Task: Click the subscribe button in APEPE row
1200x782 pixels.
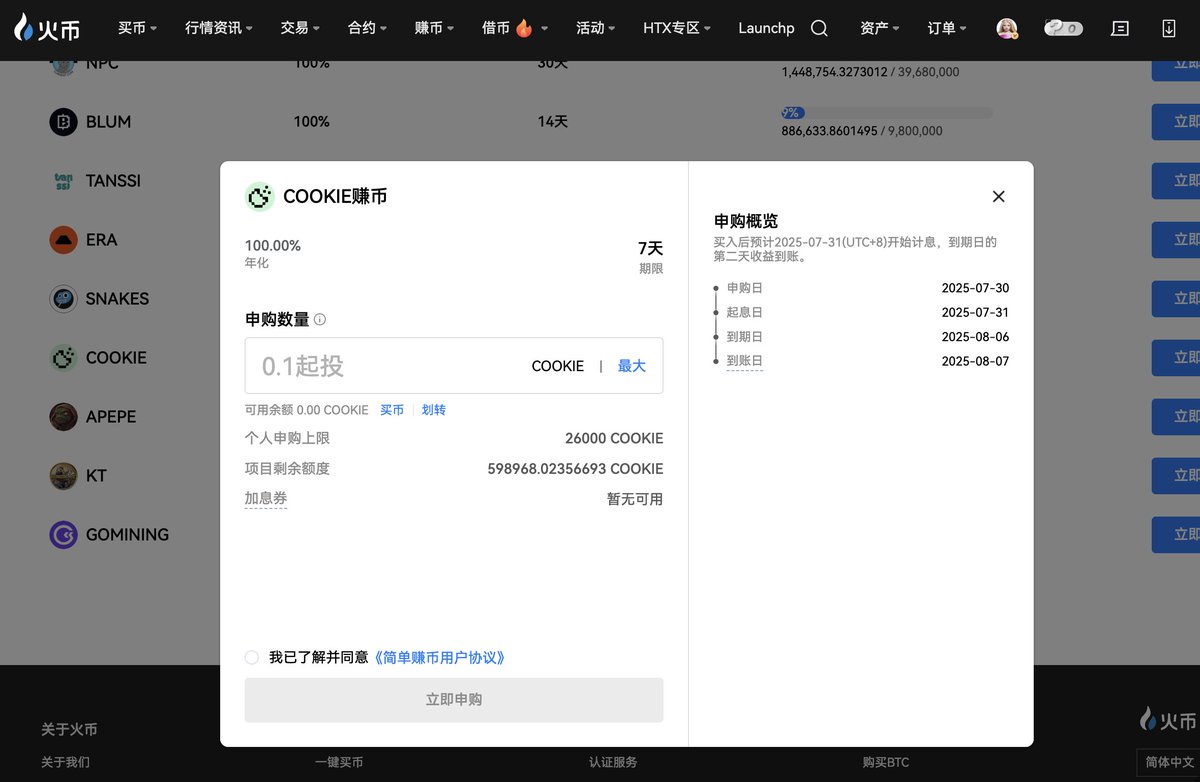Action: click(x=1176, y=417)
